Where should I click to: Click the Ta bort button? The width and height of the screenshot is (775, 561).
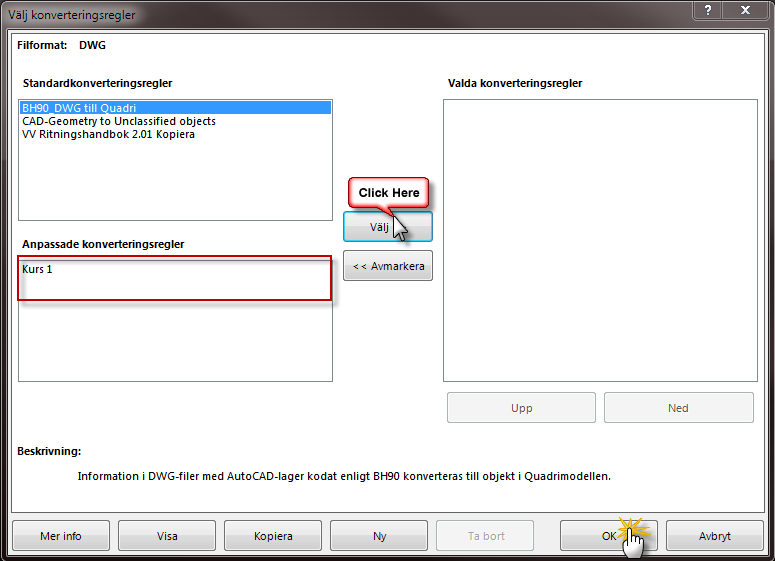pos(485,536)
